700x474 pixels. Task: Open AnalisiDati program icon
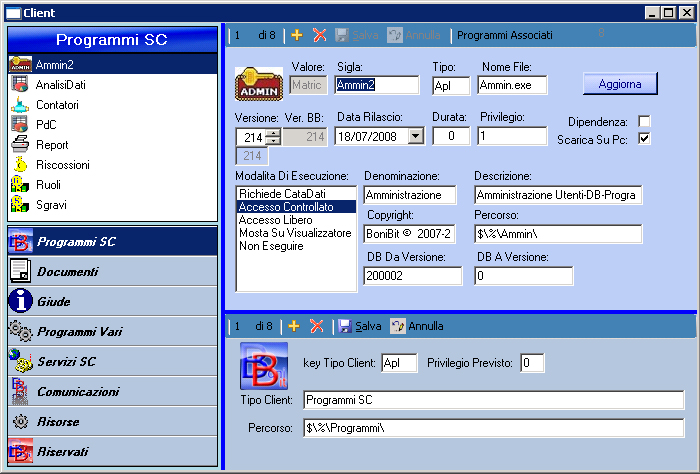click(20, 84)
